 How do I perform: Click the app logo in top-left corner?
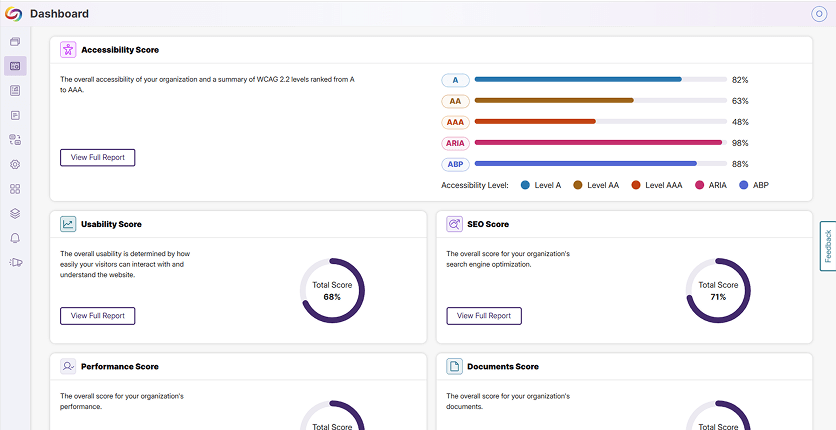point(14,14)
